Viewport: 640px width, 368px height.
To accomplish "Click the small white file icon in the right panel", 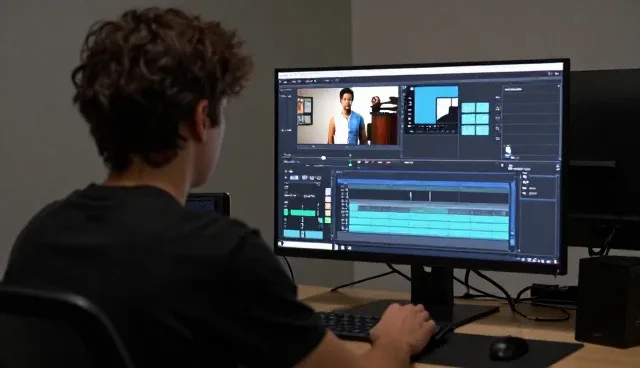I will (508, 149).
